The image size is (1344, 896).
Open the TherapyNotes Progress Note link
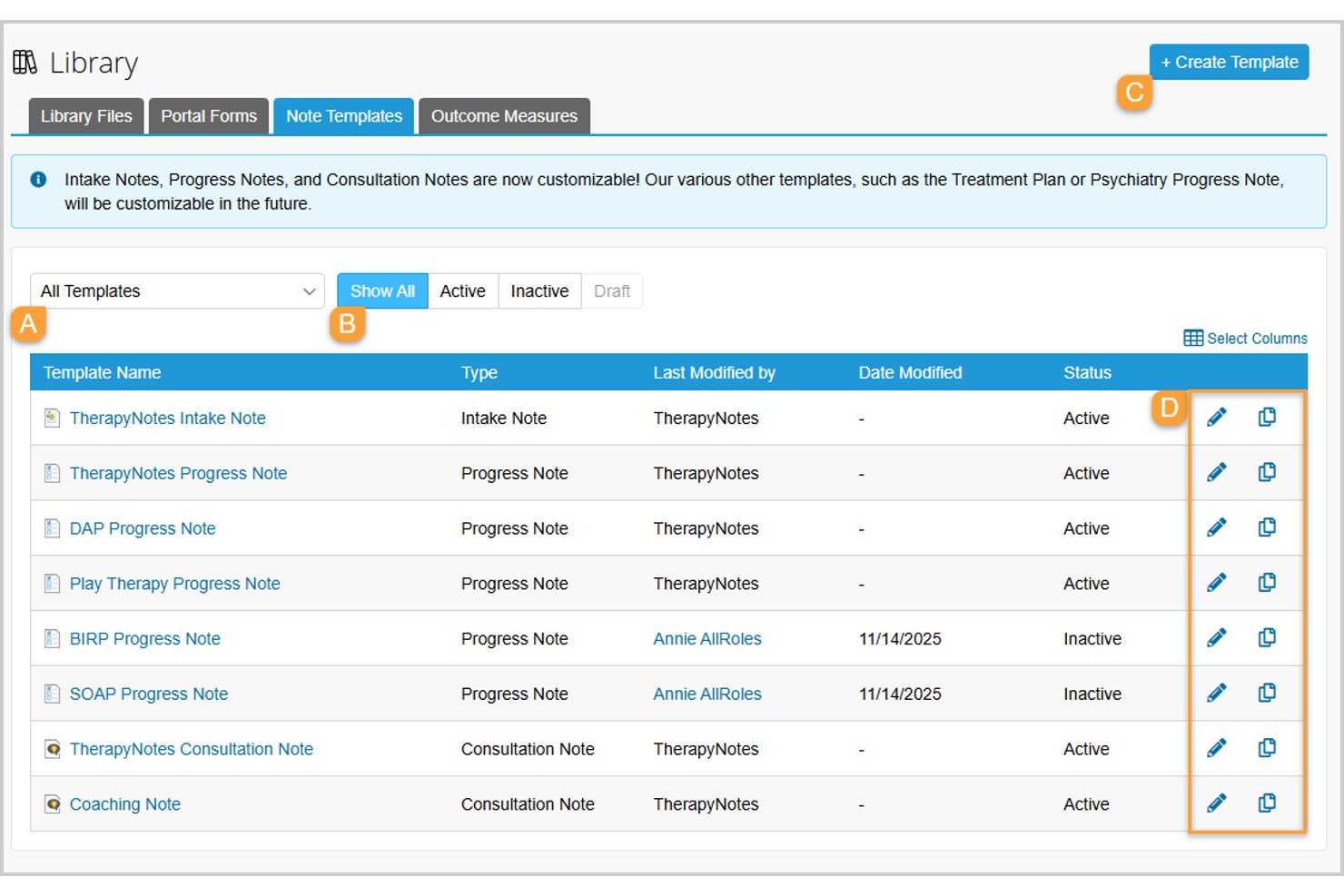click(178, 474)
